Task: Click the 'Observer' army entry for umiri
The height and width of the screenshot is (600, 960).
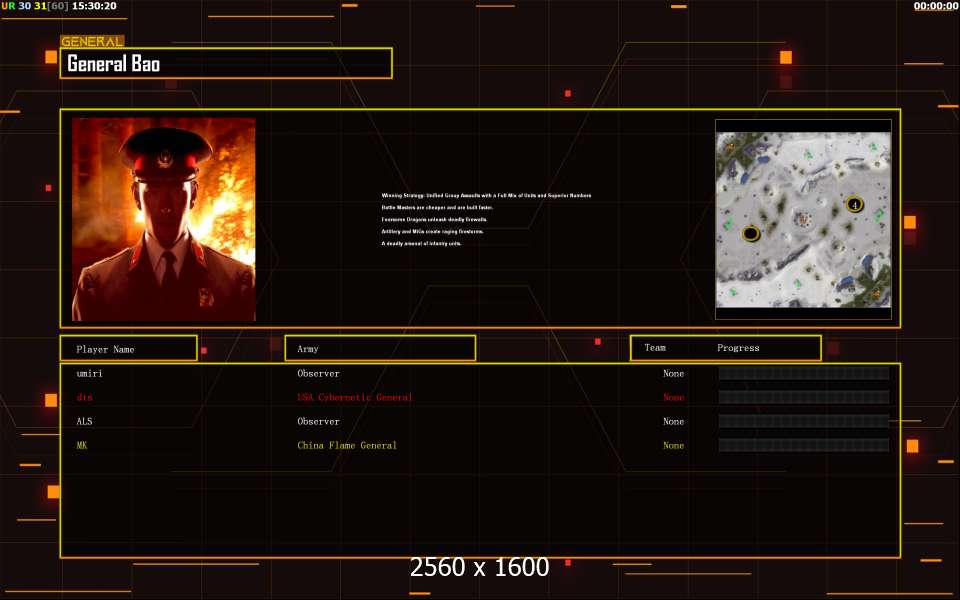Action: click(318, 373)
